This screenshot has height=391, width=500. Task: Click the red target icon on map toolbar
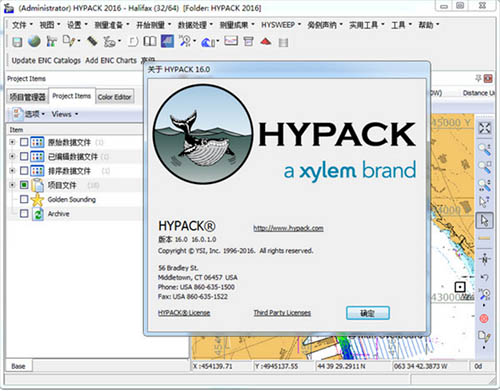point(484,318)
